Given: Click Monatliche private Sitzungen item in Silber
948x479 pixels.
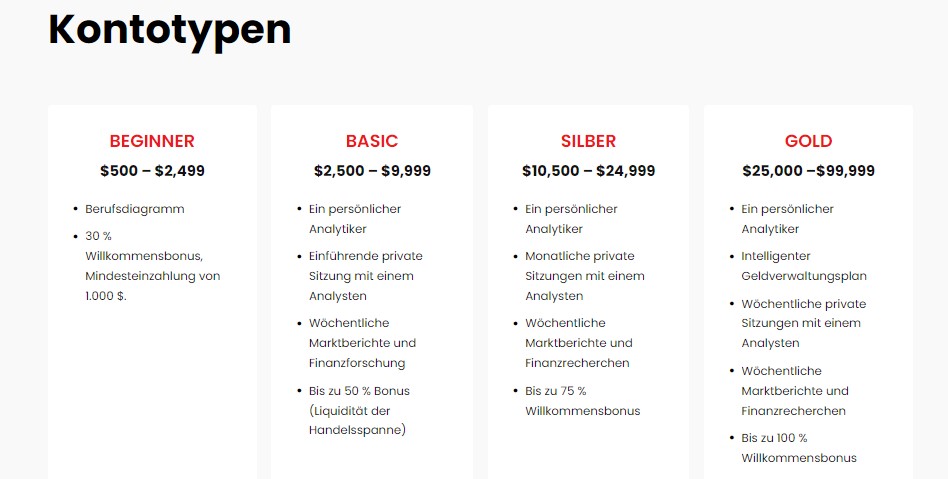Looking at the screenshot, I should pyautogui.click(x=585, y=276).
